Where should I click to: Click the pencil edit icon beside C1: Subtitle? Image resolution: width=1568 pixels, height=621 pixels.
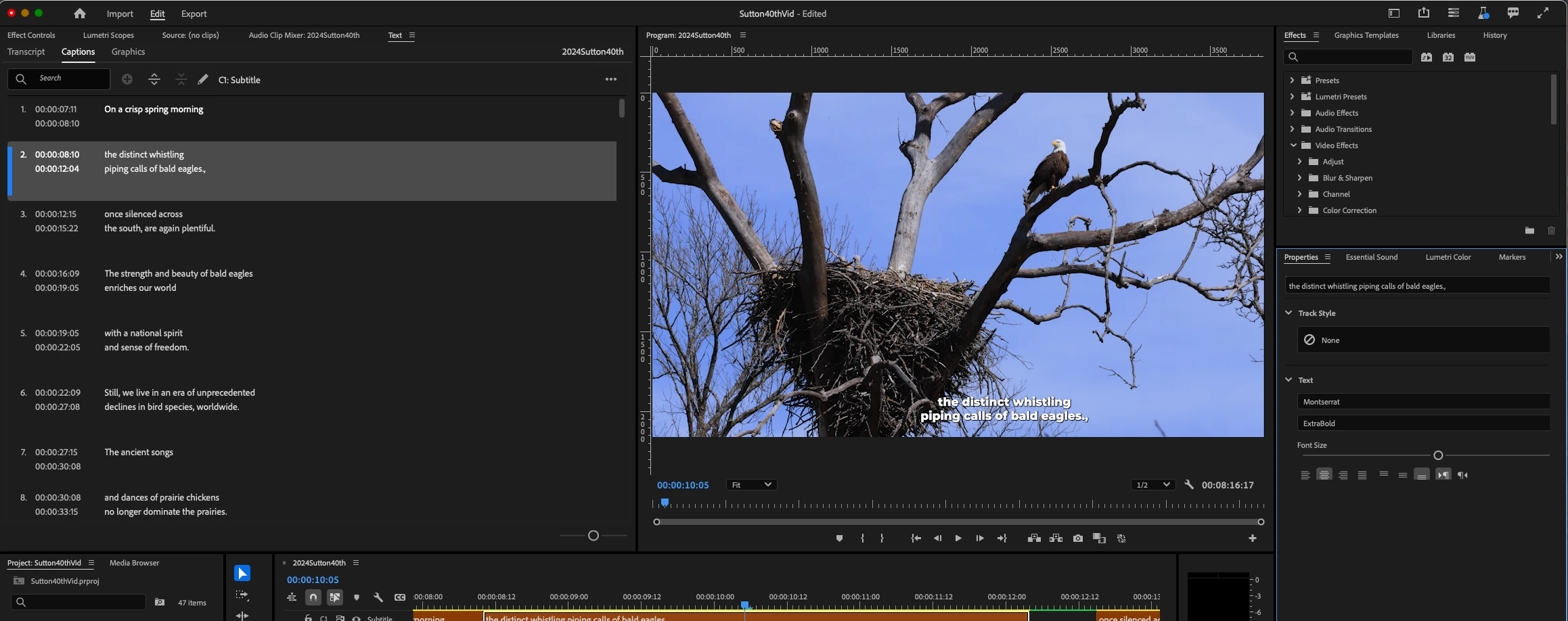203,80
